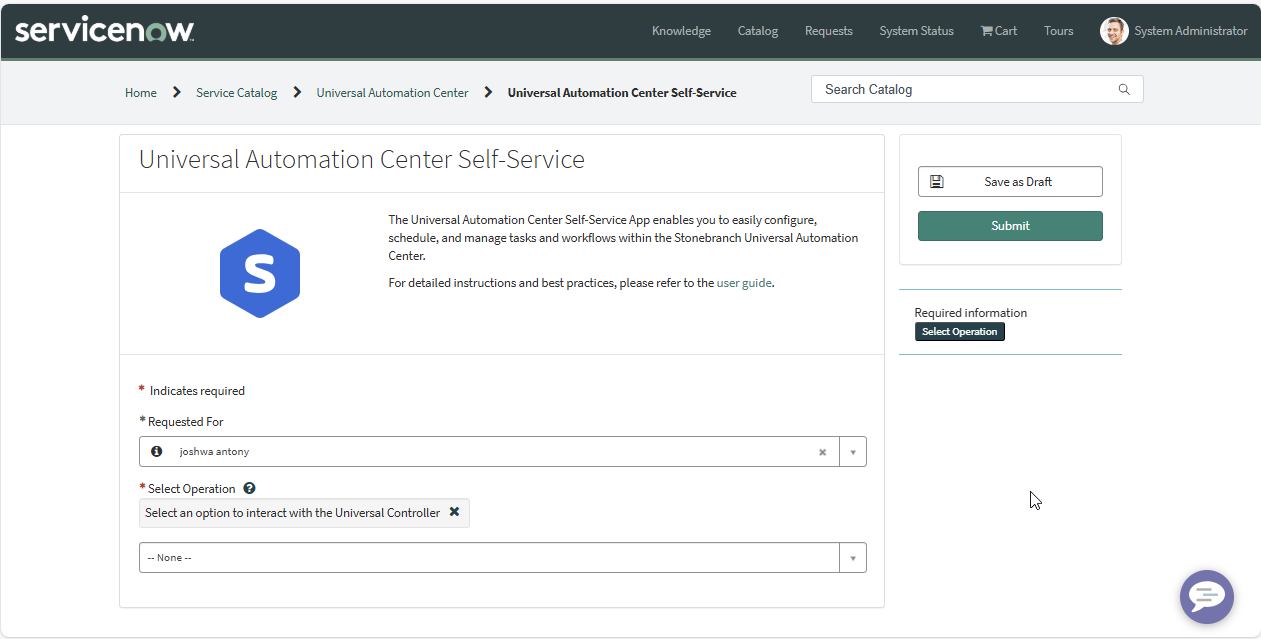Click the current page breadcrumb Universal Automation Center Self-Service
This screenshot has width=1261, height=639.
(x=622, y=92)
